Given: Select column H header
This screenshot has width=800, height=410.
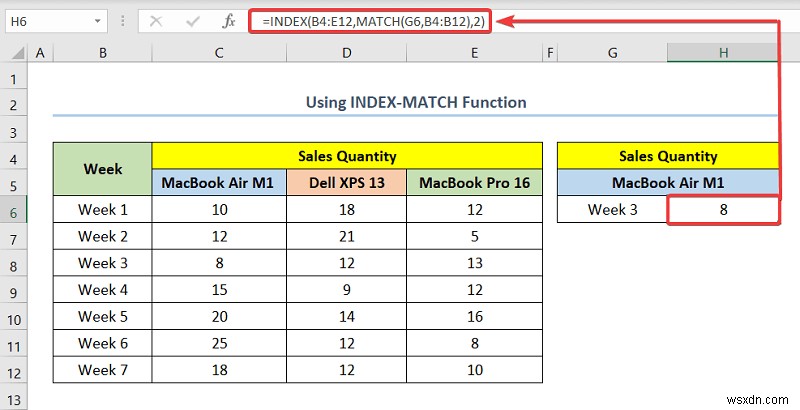Looking at the screenshot, I should 722,53.
